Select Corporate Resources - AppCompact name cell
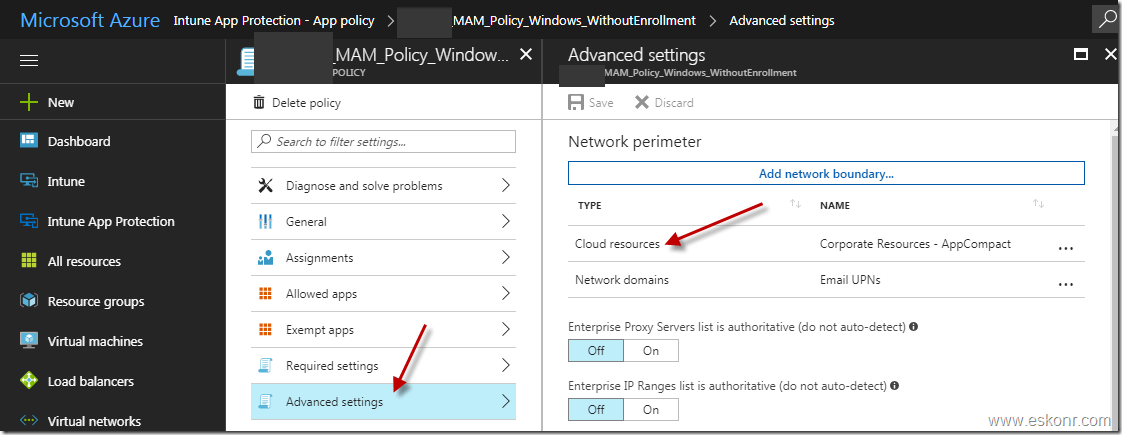 (x=915, y=244)
